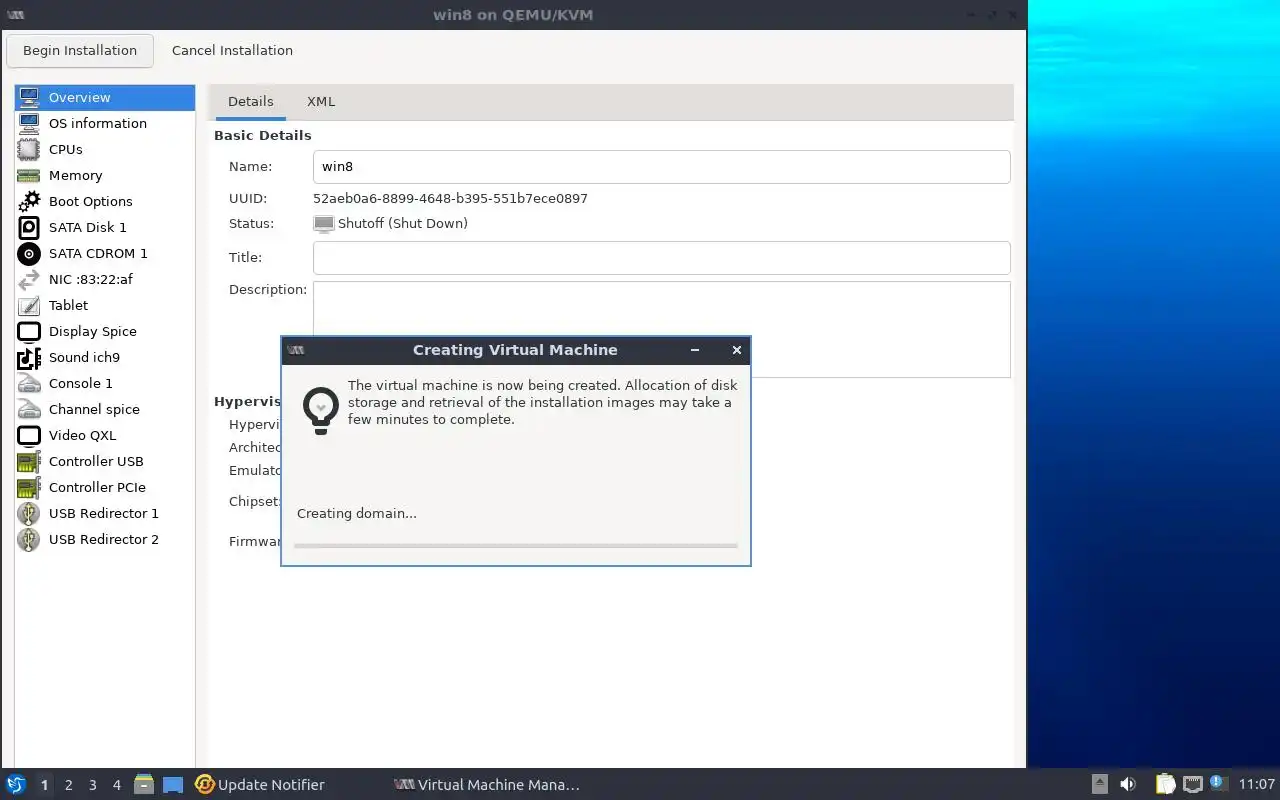Select the Sound ich9 music icon

click(x=29, y=357)
